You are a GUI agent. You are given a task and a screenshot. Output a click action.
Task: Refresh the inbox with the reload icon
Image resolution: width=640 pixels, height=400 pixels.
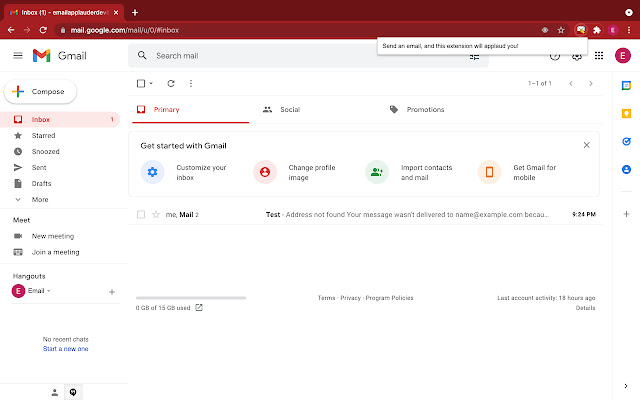coord(171,83)
